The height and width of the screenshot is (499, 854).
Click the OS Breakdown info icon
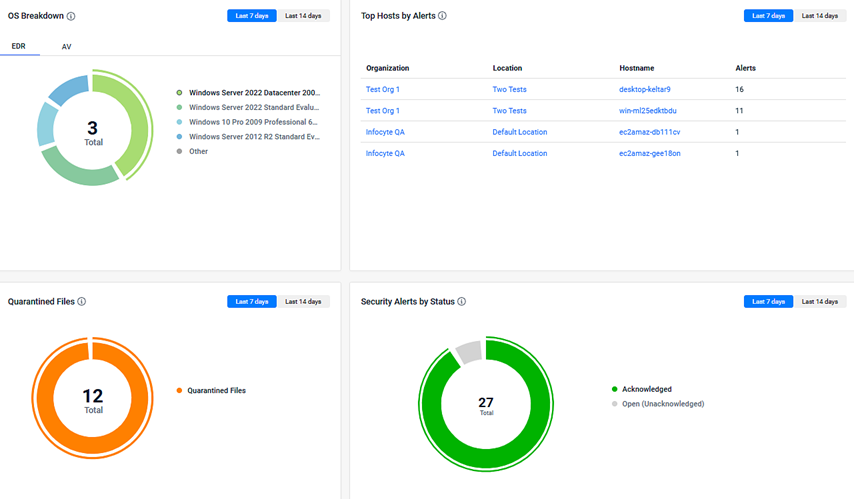click(x=71, y=16)
